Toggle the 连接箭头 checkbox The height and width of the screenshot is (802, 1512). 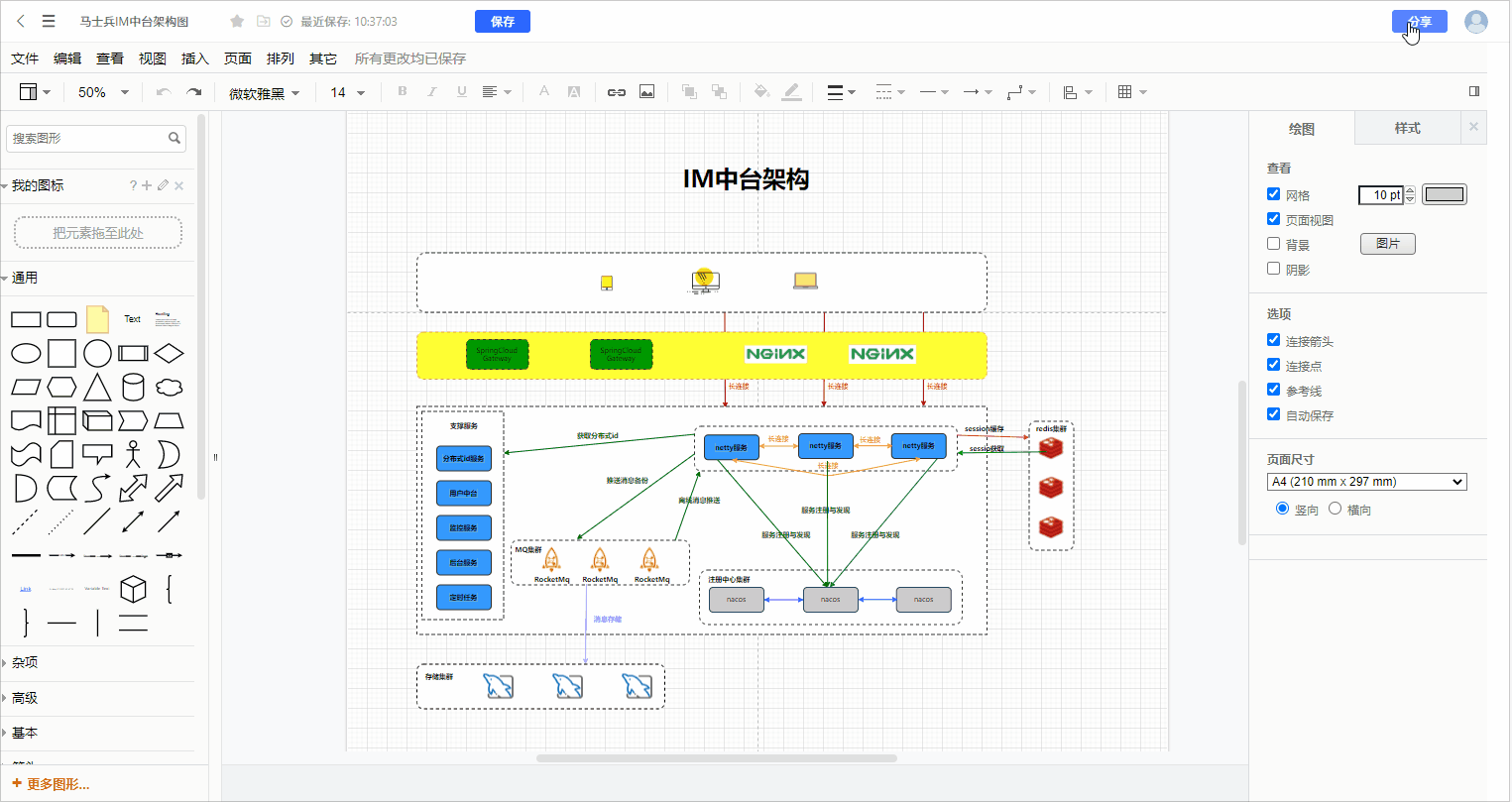pos(1274,340)
